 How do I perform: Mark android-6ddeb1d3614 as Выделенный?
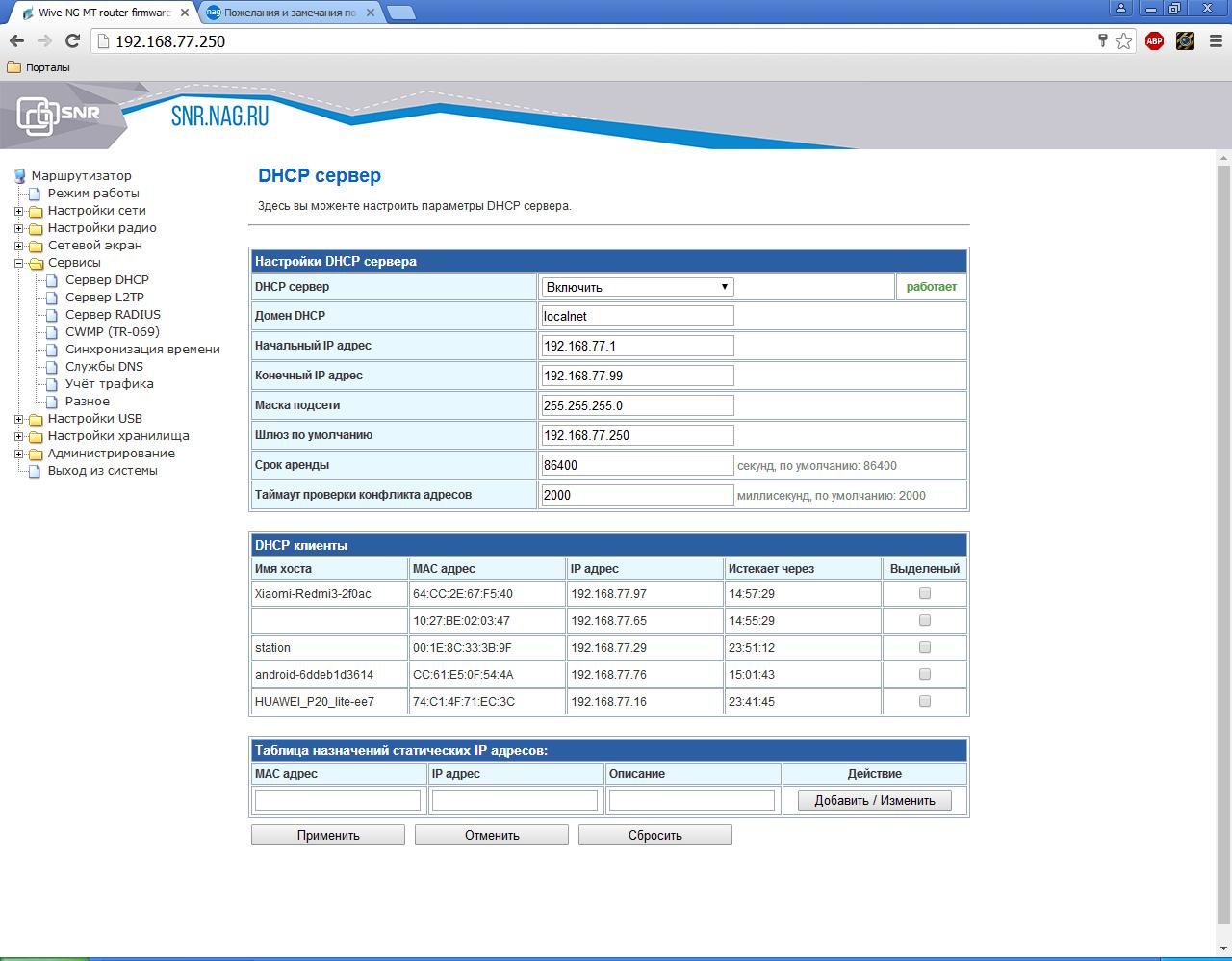coord(925,674)
